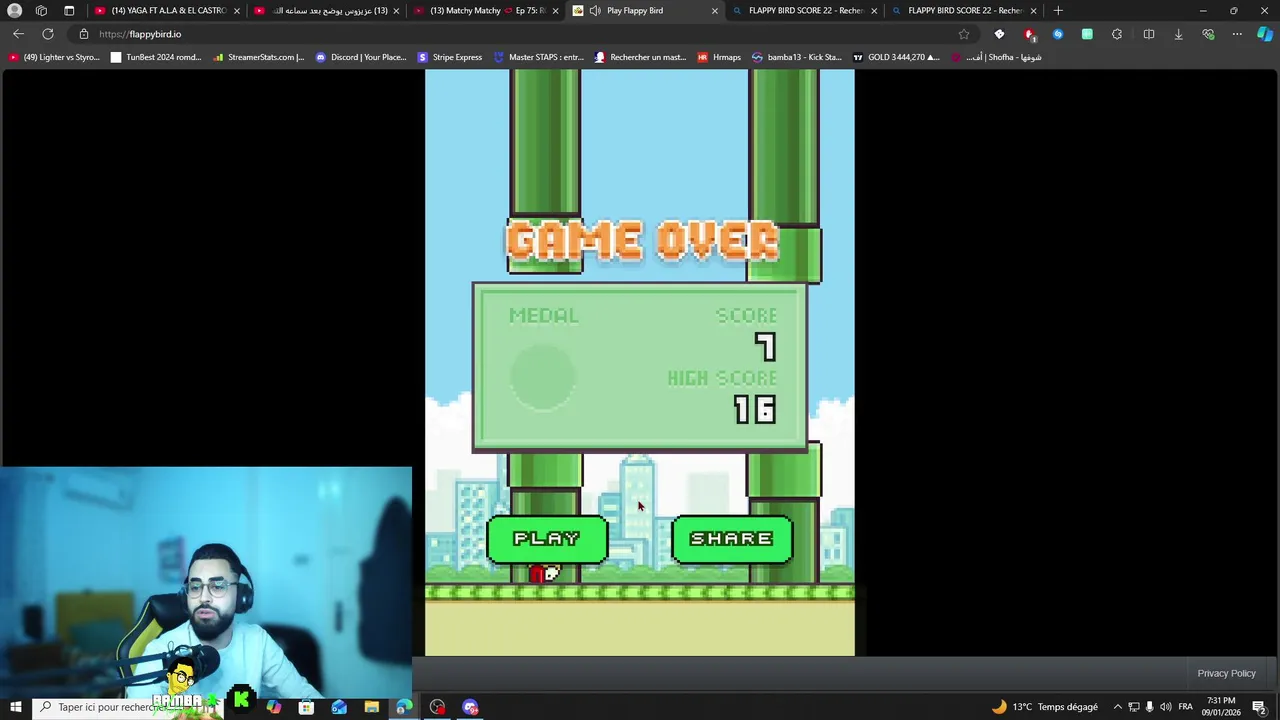
Task: Open Browser essentials heart icon
Action: [x=1208, y=34]
